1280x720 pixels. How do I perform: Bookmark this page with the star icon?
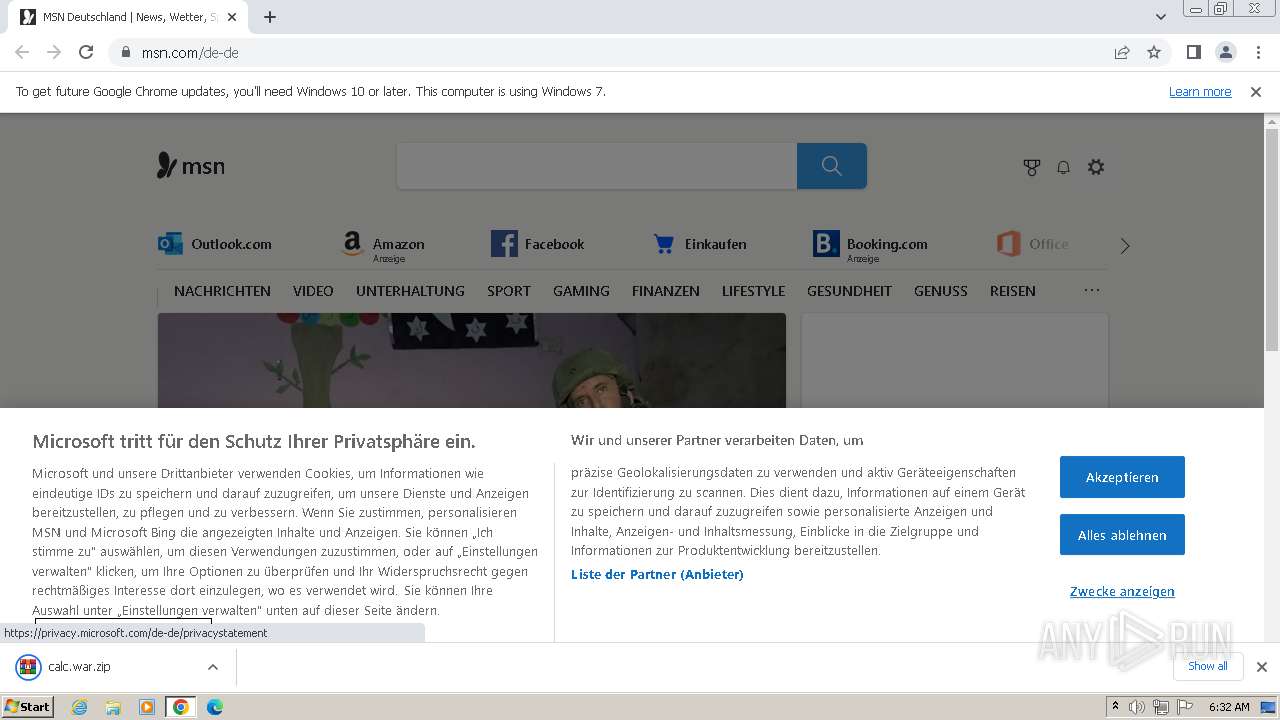point(1154,52)
